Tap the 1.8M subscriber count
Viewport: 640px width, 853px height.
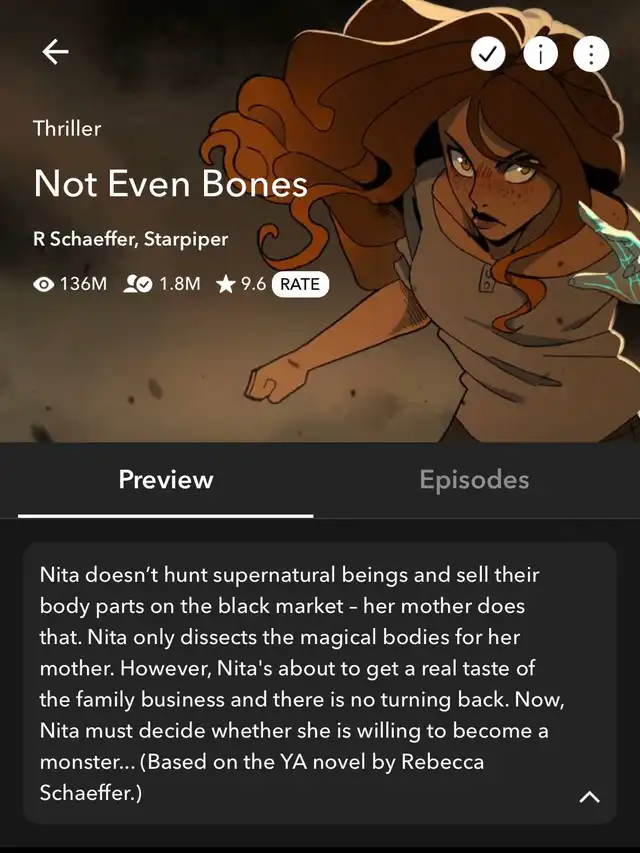click(x=180, y=284)
